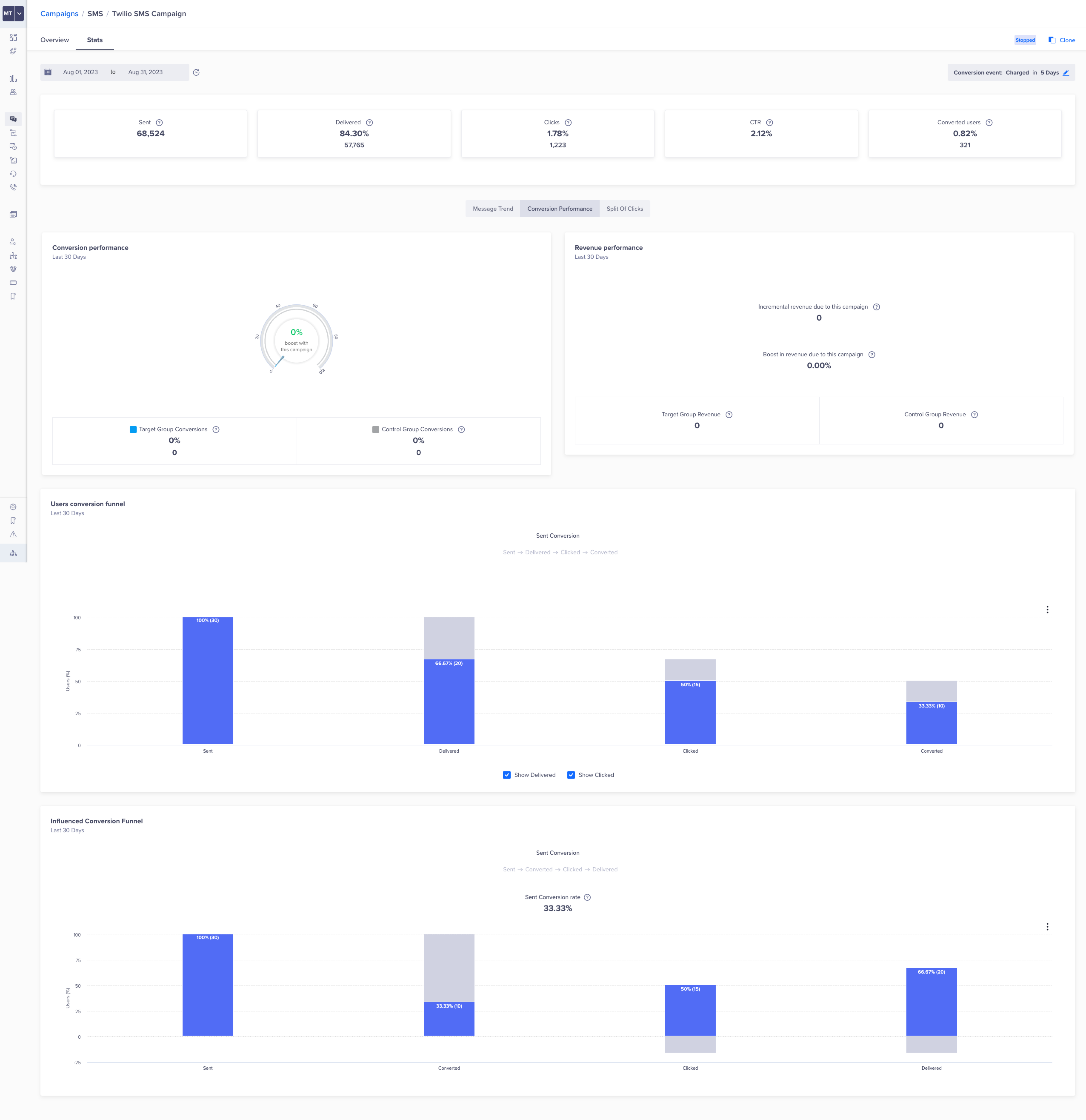Select Conversion Performance tab
The width and height of the screenshot is (1086, 1120).
coord(560,209)
